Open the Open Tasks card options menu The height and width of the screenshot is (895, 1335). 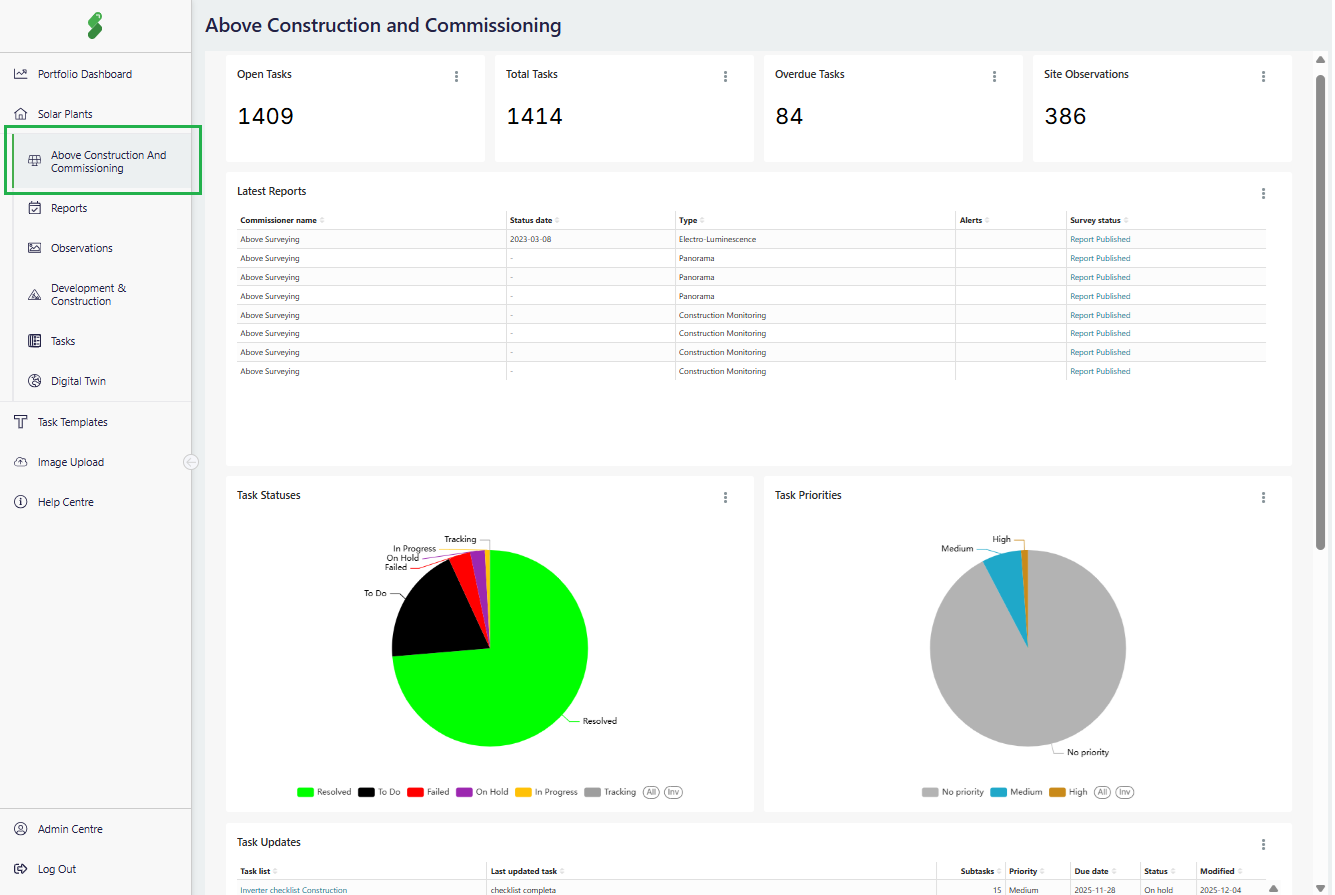point(456,76)
